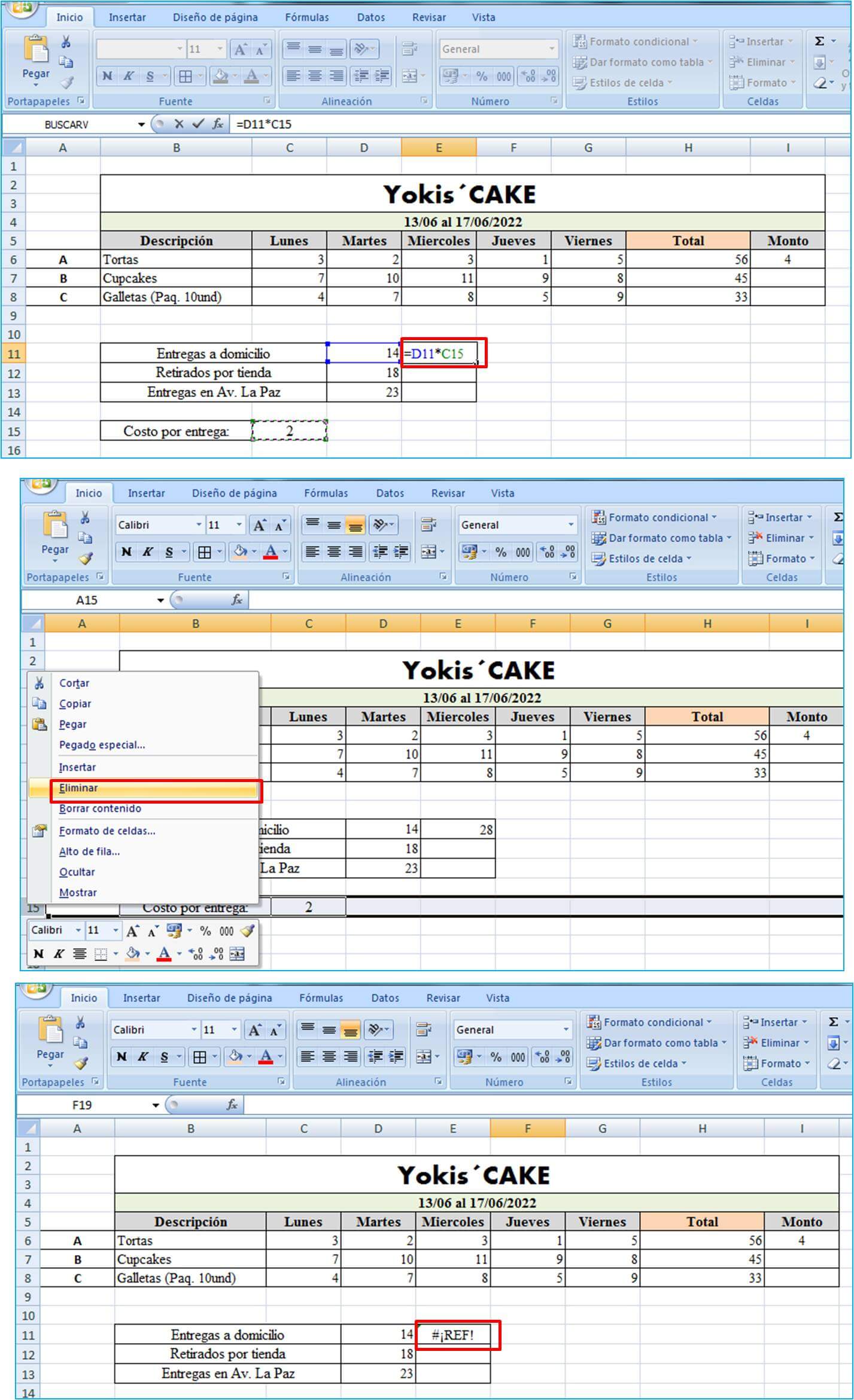This screenshot has height=1400, width=854.
Task: Click the grow font icon in the middle window's ribbon
Action: [x=259, y=525]
